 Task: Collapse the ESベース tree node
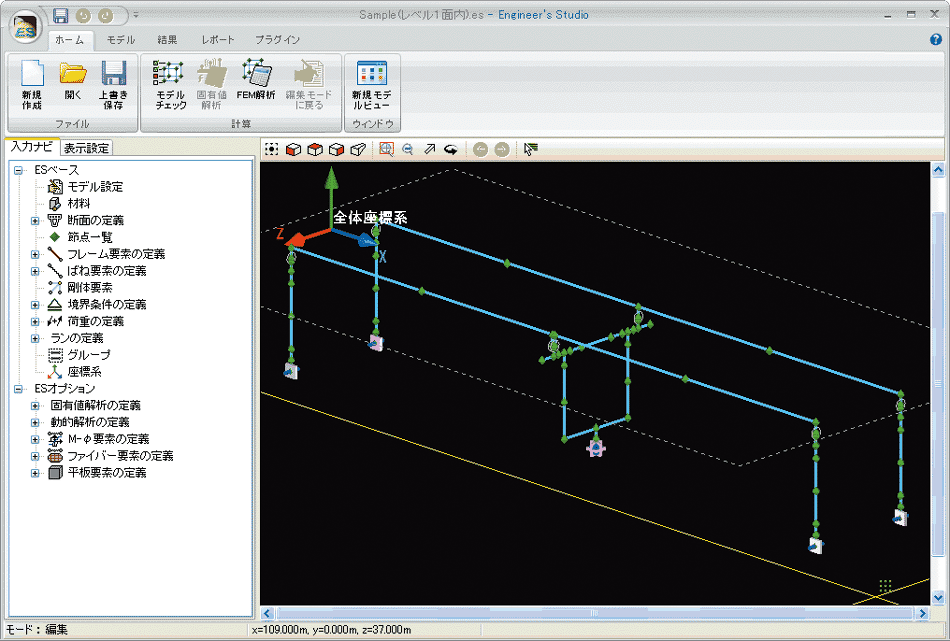pos(18,170)
